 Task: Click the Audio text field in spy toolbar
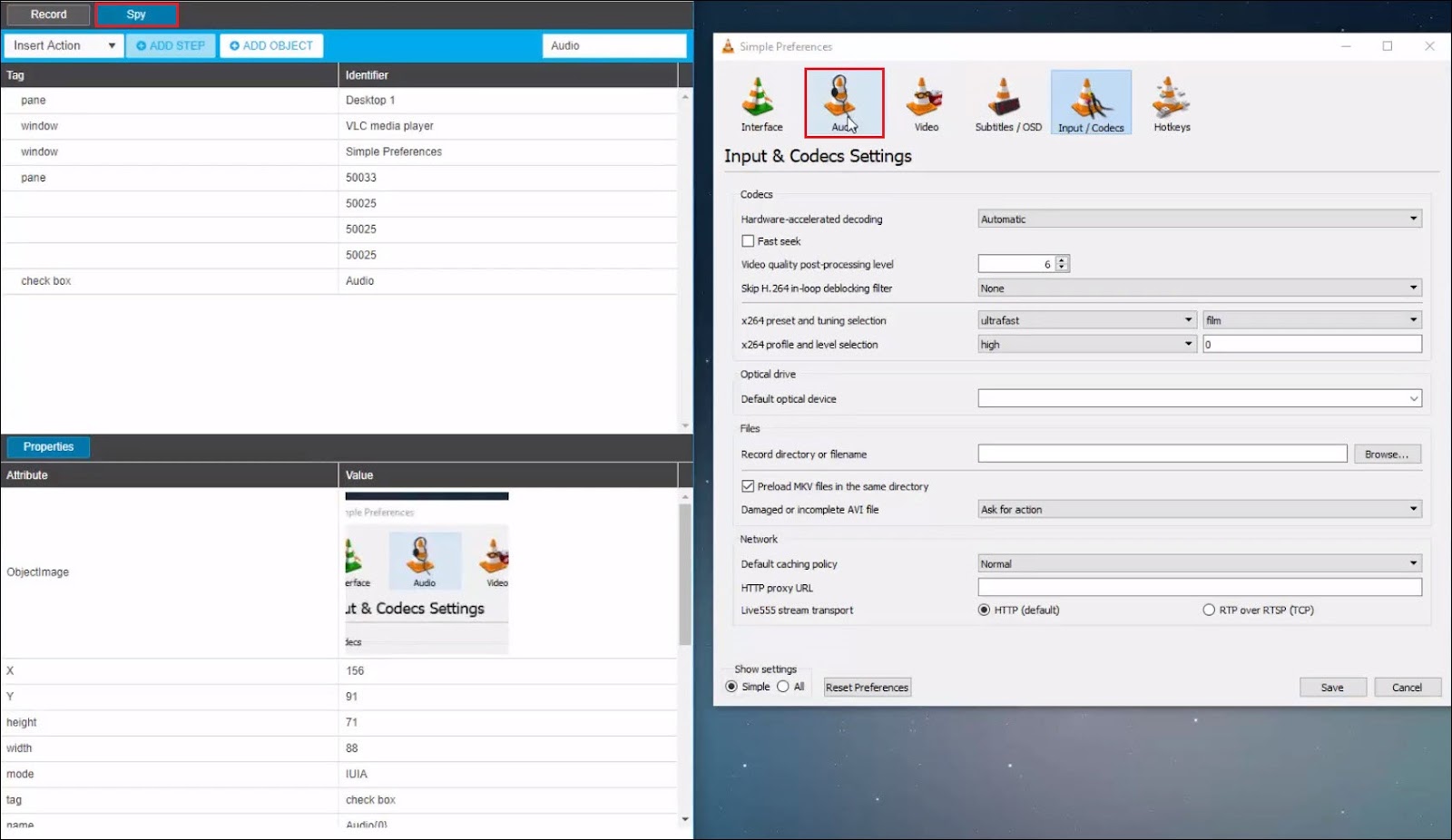614,45
